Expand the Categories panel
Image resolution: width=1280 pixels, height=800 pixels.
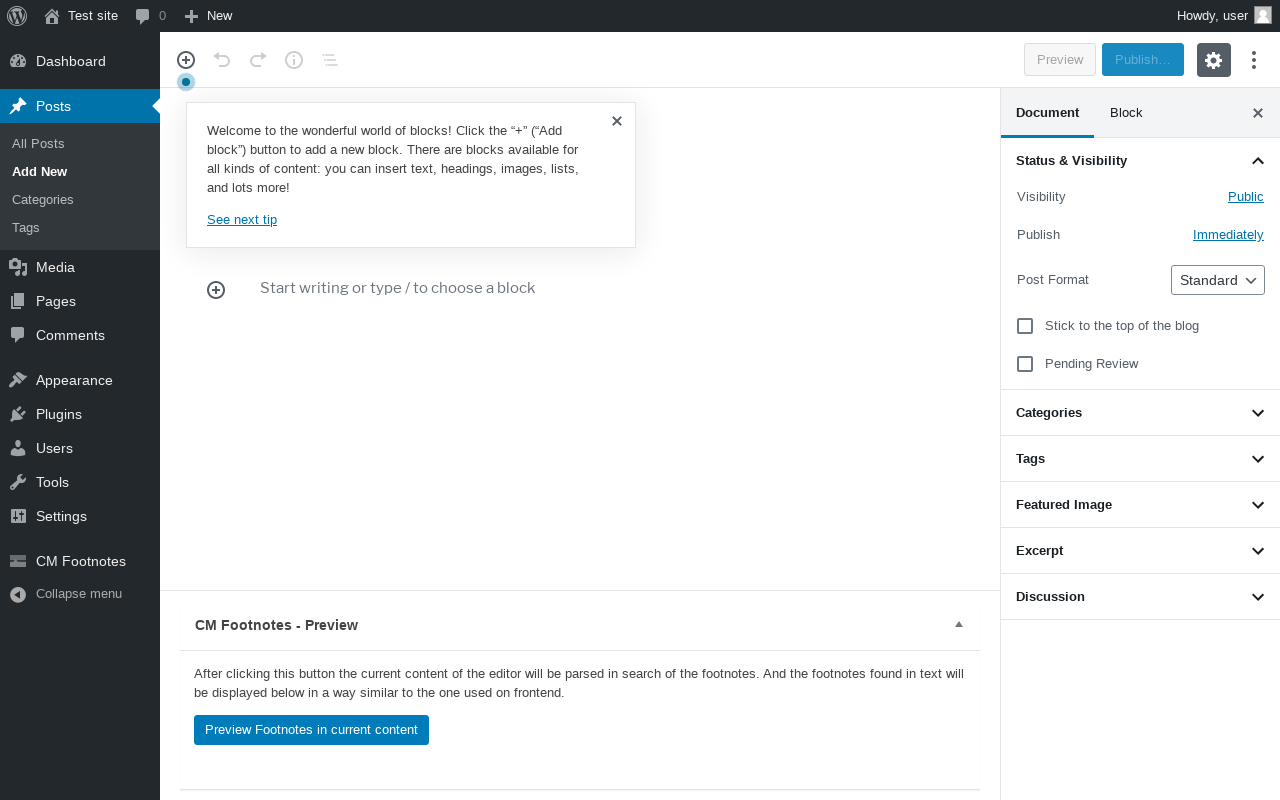point(1140,413)
